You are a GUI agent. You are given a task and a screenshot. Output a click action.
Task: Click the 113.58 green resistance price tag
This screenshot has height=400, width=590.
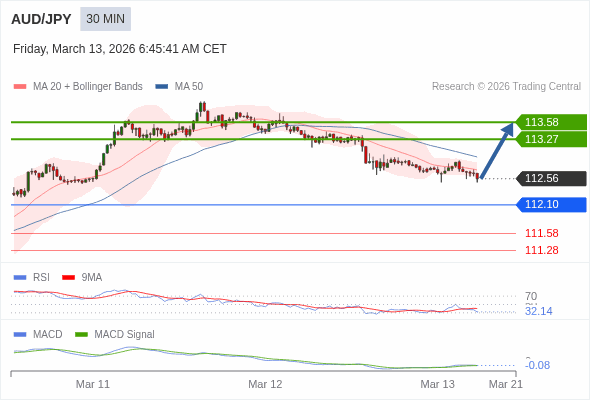pyautogui.click(x=551, y=122)
